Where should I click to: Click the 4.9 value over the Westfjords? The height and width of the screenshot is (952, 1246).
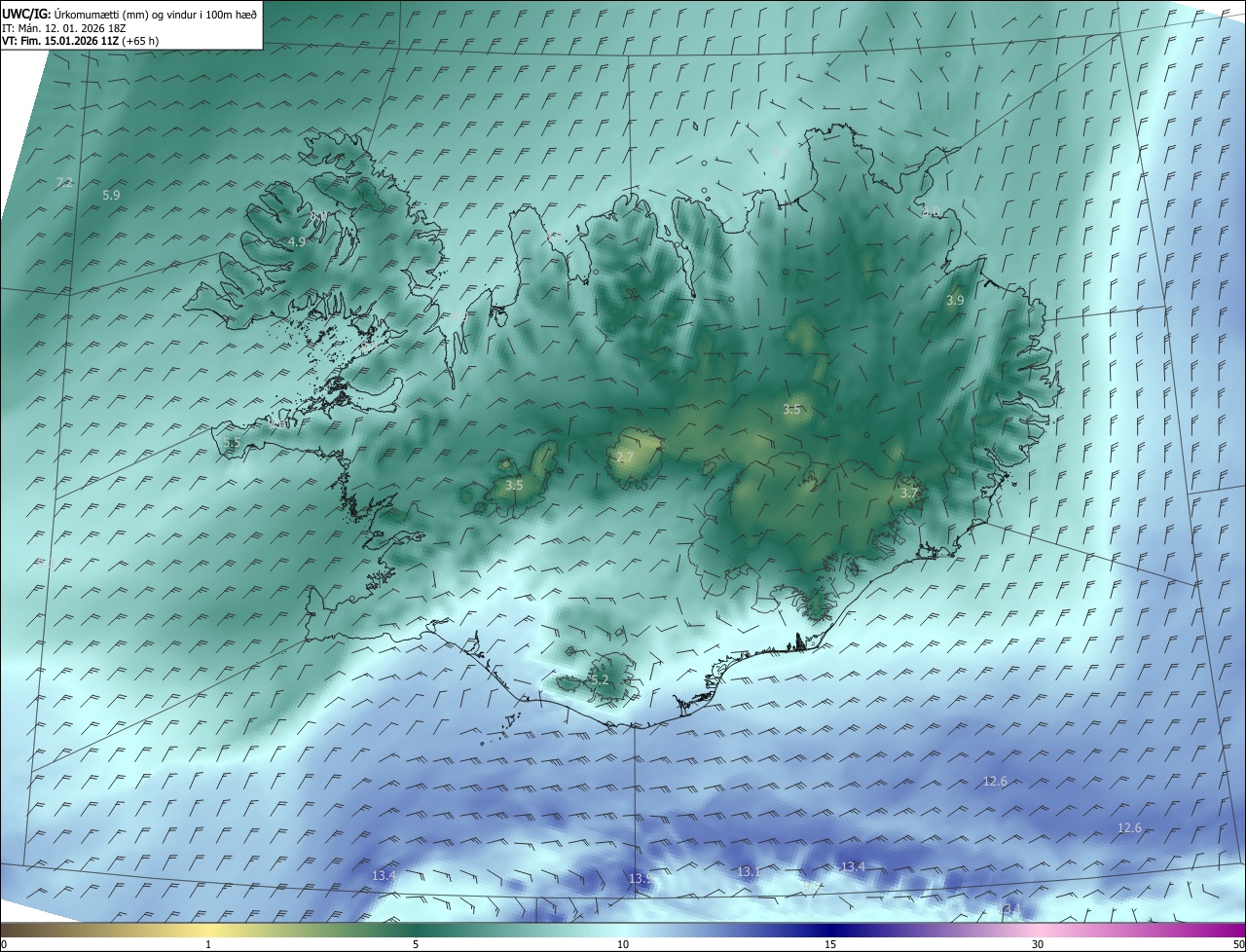coord(297,242)
